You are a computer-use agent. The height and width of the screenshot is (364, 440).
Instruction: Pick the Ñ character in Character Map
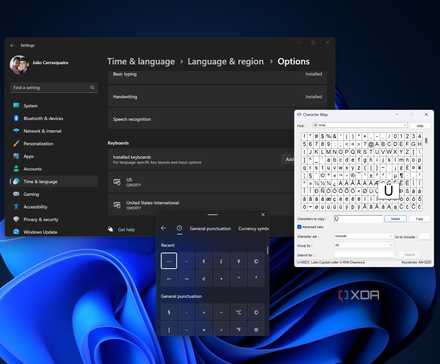pos(322,191)
